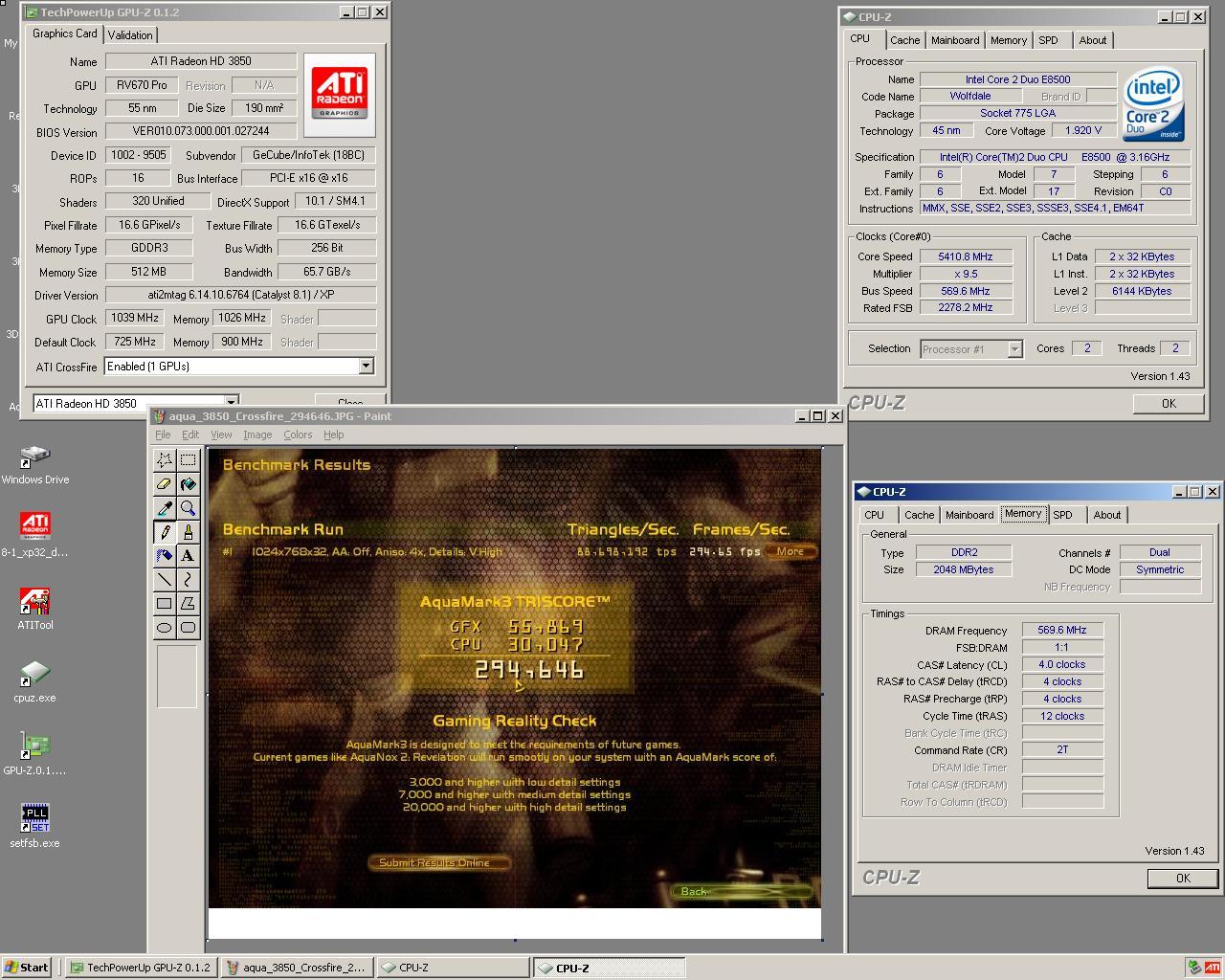The image size is (1225, 980).
Task: Select the setfsb.exe desktop shortcut
Action: point(35,827)
